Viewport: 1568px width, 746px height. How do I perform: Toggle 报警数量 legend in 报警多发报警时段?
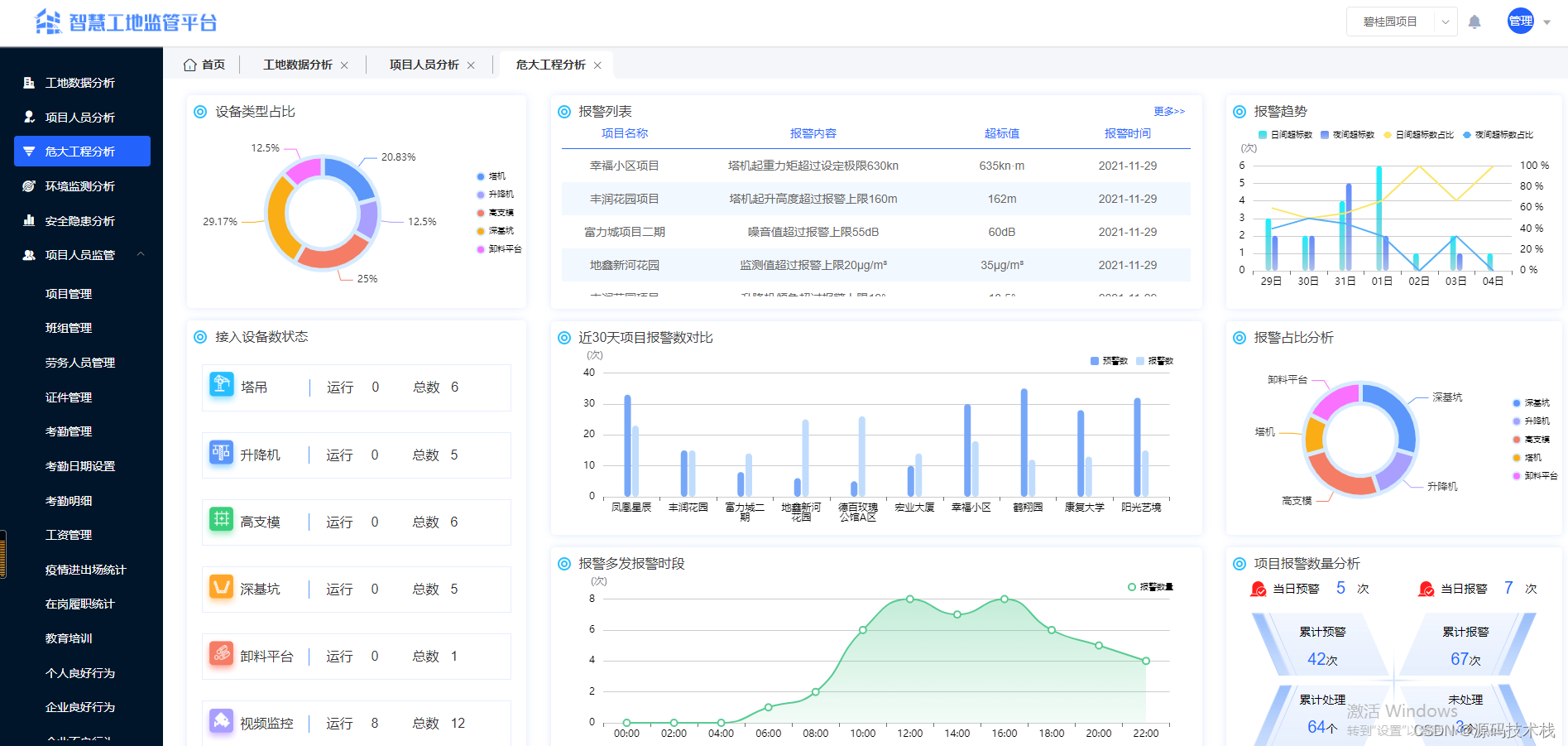tap(1150, 587)
